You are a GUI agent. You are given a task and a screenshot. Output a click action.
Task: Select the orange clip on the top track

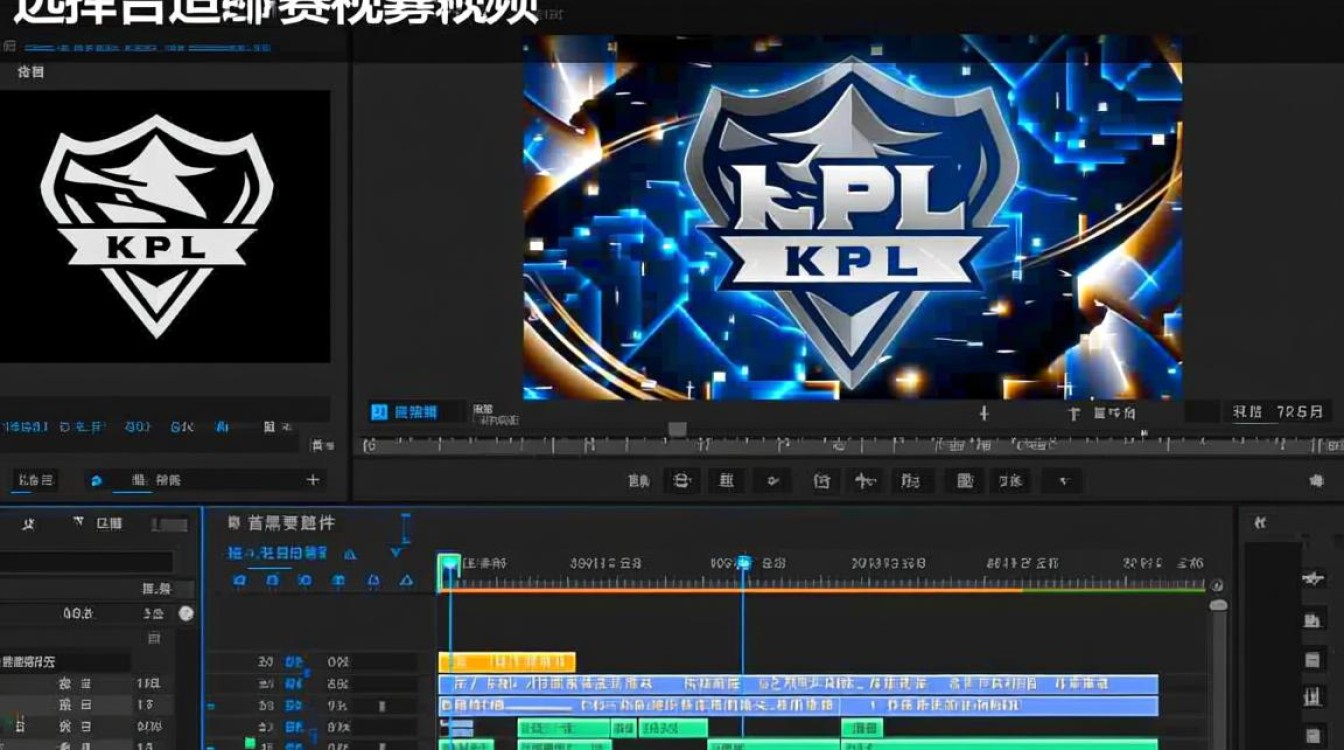point(507,662)
